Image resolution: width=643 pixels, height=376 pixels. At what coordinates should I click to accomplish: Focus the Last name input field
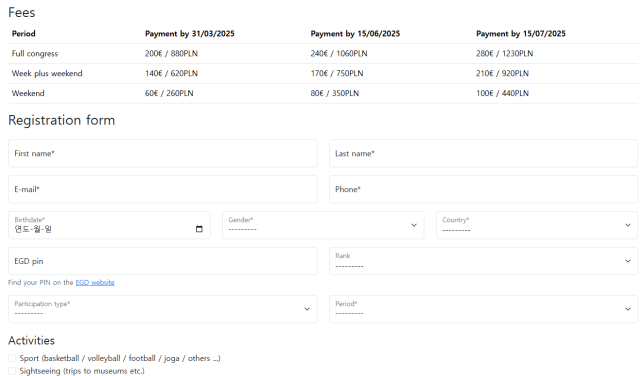(x=483, y=153)
